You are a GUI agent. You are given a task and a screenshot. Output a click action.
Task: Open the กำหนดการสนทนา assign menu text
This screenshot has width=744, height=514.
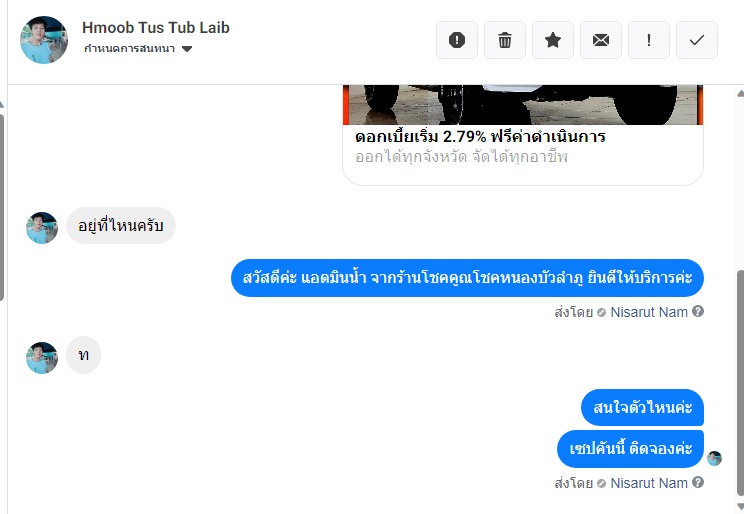pyautogui.click(x=130, y=48)
